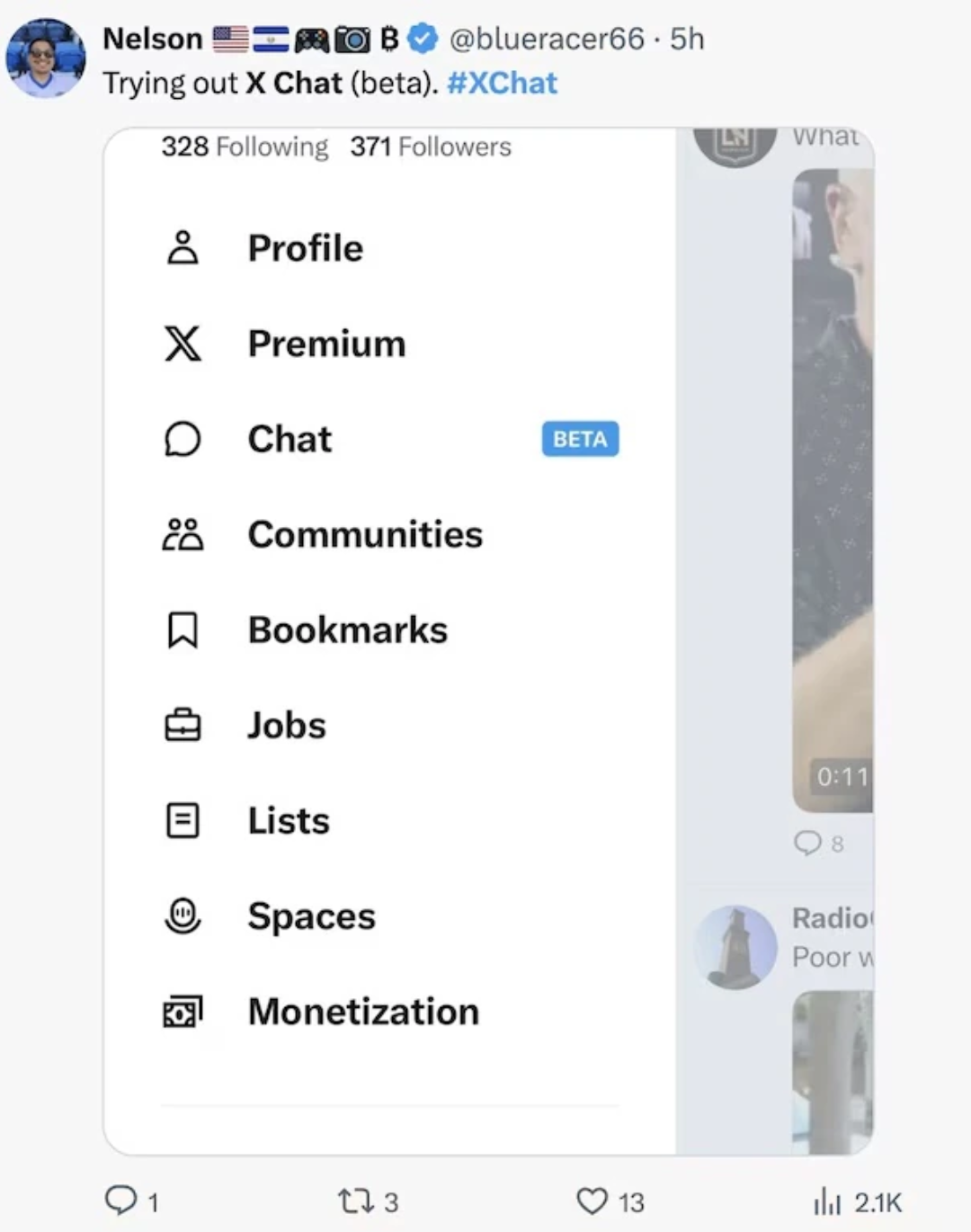Screen dimensions: 971x1232
Task: Click the Communities people icon
Action: tap(183, 534)
